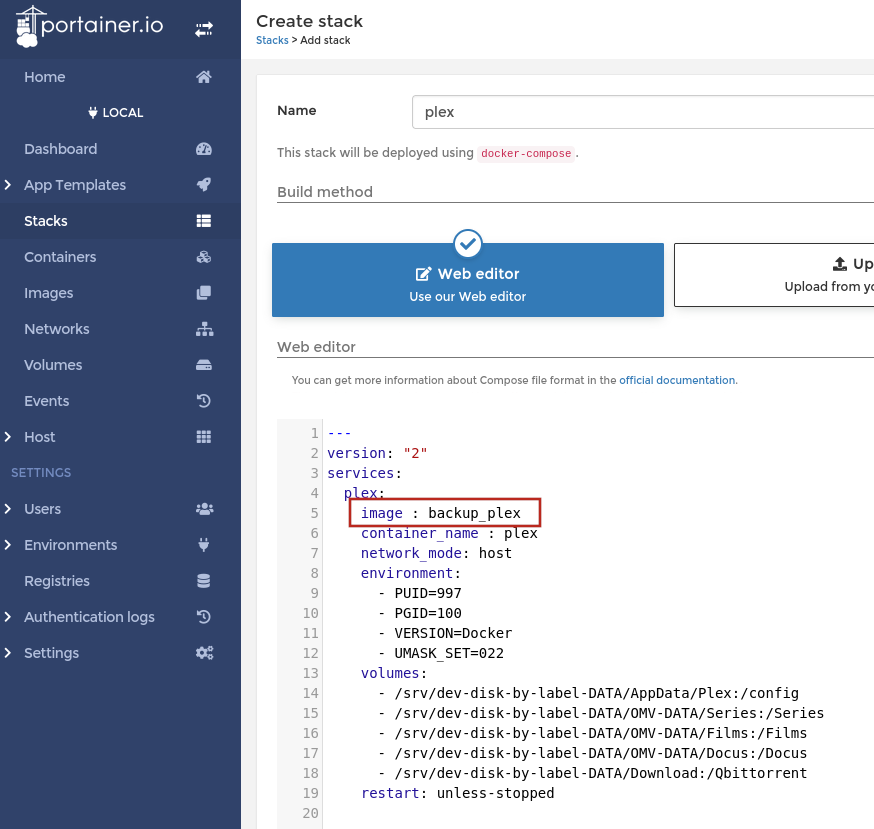Expand the App Templates chevron
Screen dimensions: 874x829
8,185
